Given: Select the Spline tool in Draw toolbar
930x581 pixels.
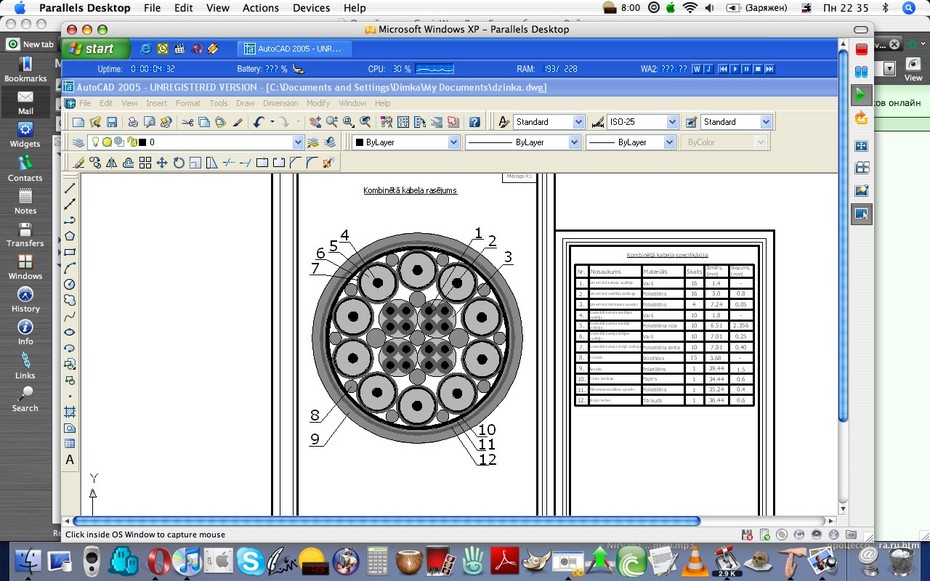Looking at the screenshot, I should coord(69,316).
